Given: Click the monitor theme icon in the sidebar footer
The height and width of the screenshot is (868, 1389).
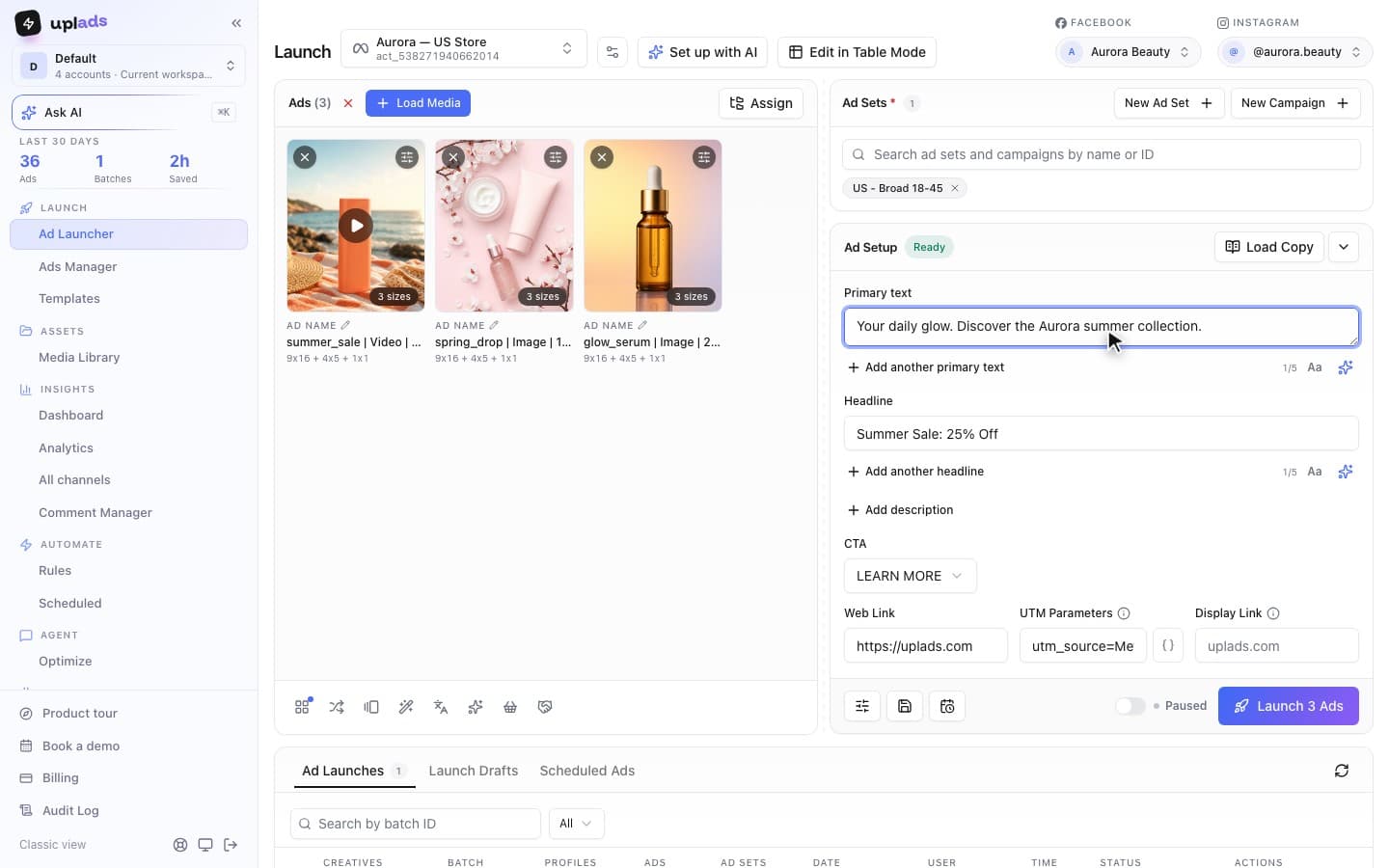Looking at the screenshot, I should point(205,845).
